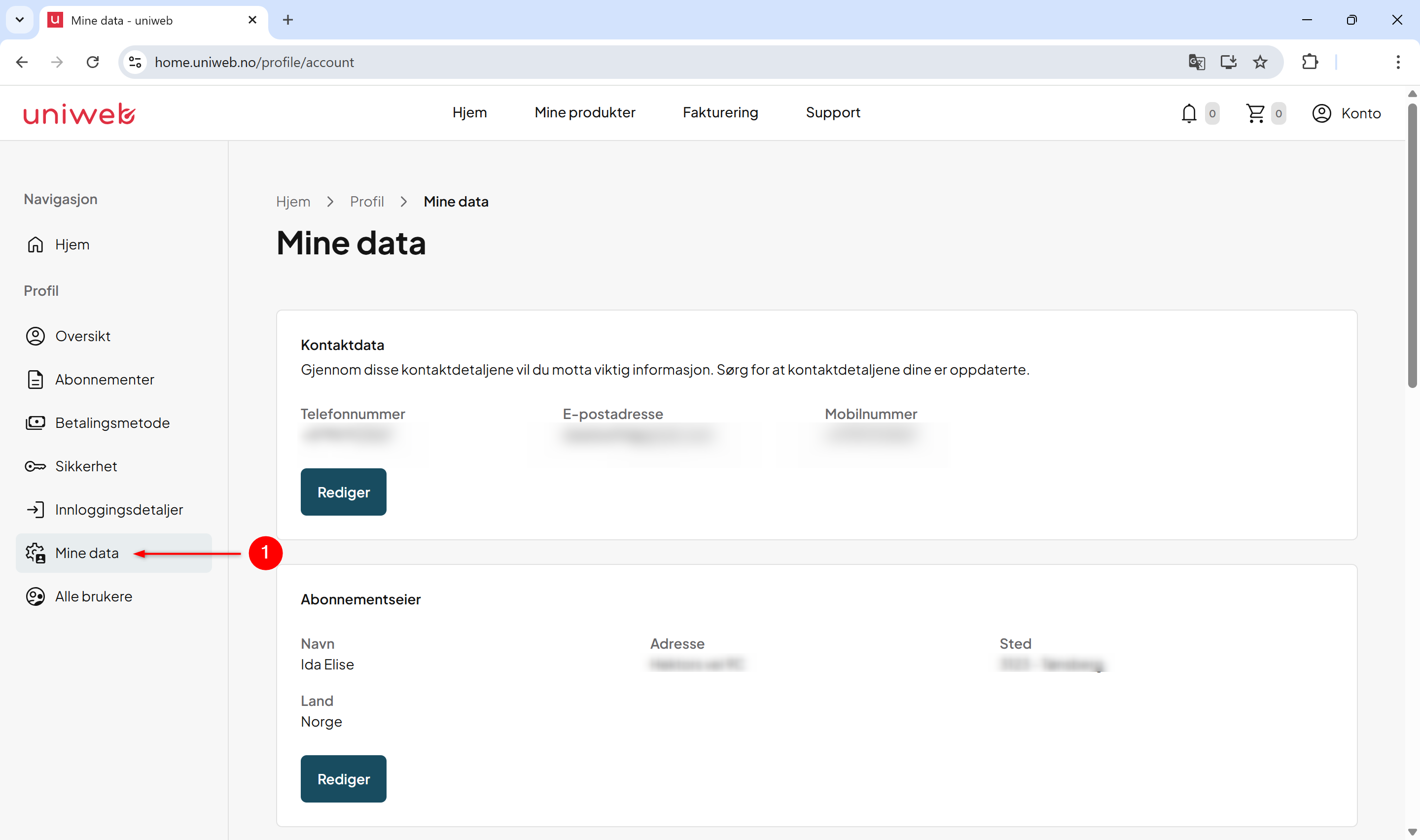Click the Mine data gear icon

point(35,553)
